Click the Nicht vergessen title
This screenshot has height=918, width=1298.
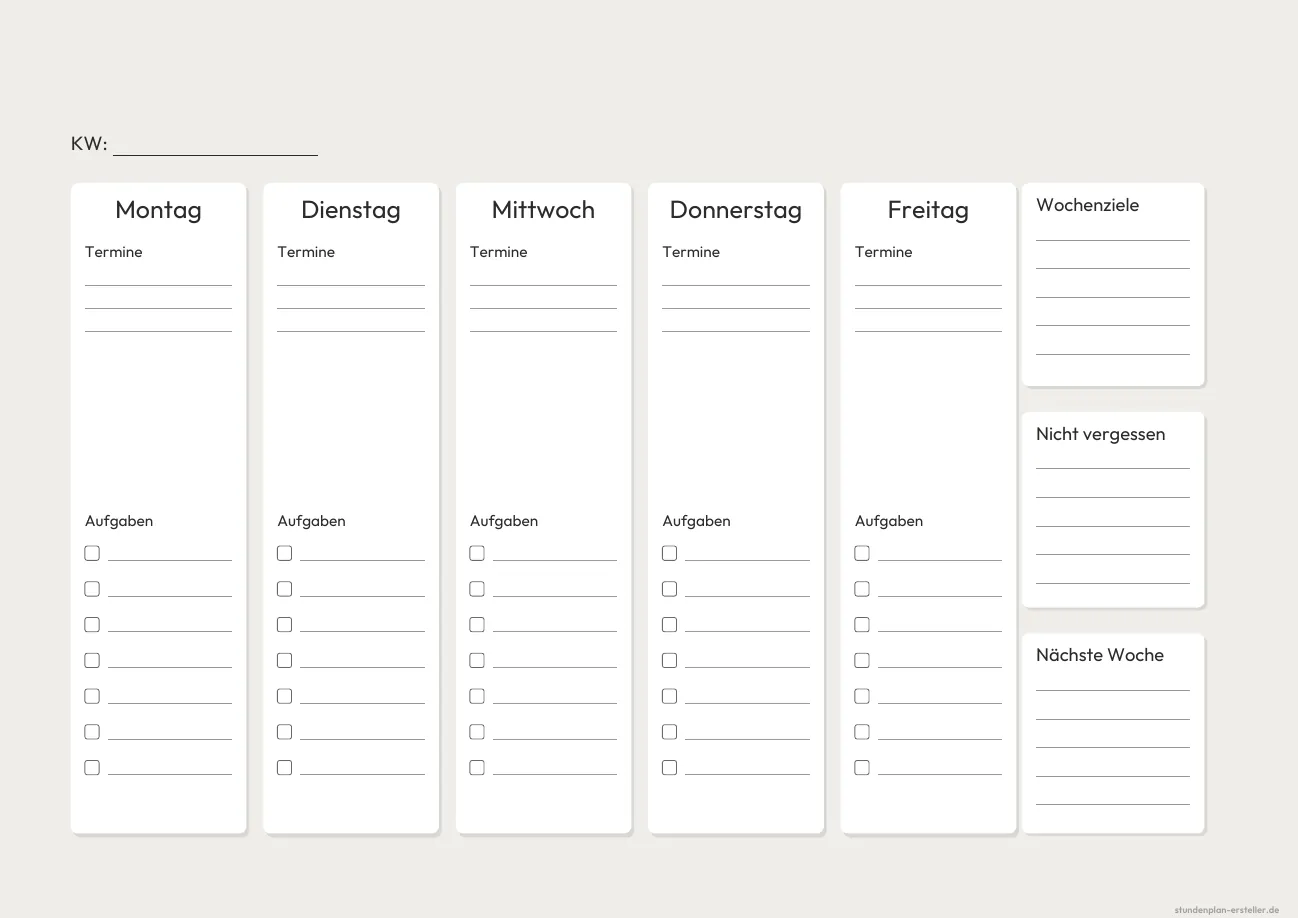pyautogui.click(x=1101, y=434)
